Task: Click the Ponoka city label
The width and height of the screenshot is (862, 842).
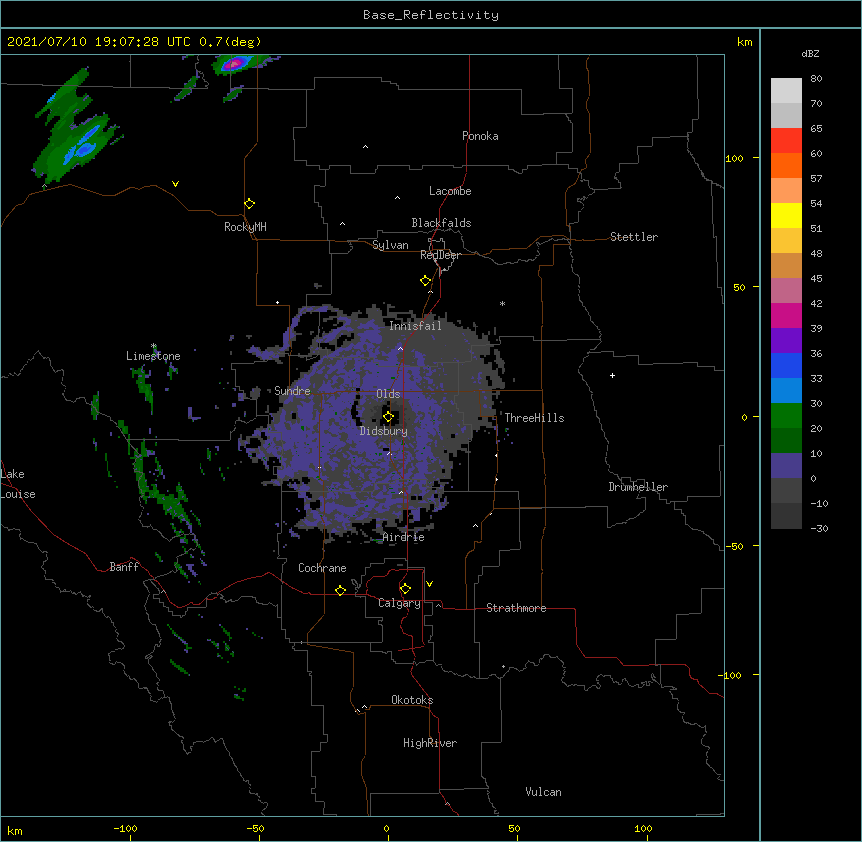Action: [x=480, y=136]
